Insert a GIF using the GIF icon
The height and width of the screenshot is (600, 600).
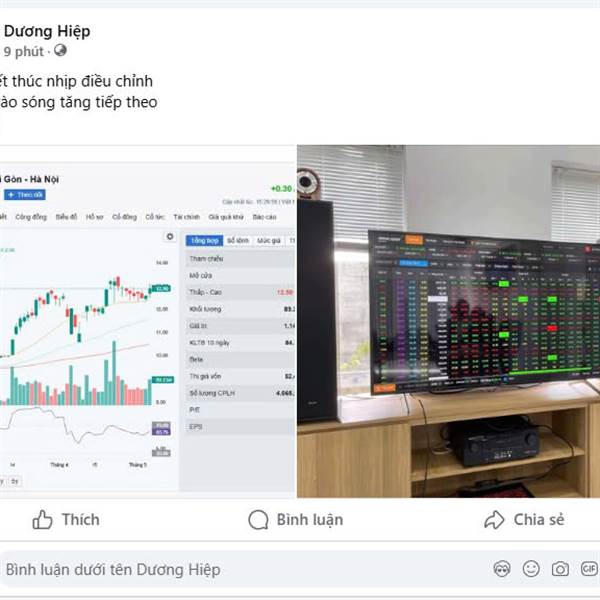coord(589,569)
